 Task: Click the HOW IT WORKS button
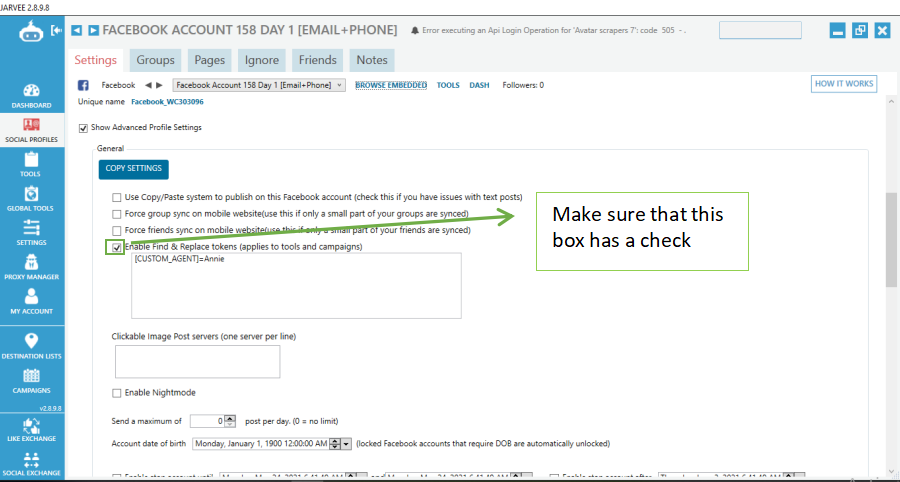coord(844,84)
